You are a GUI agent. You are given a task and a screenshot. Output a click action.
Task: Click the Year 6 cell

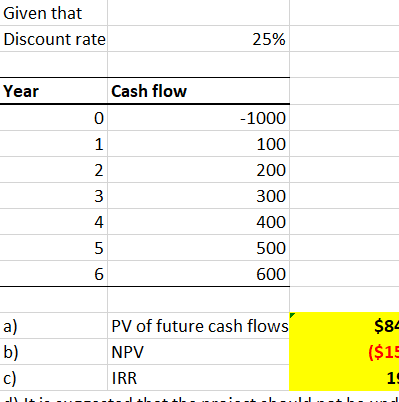[x=54, y=274]
